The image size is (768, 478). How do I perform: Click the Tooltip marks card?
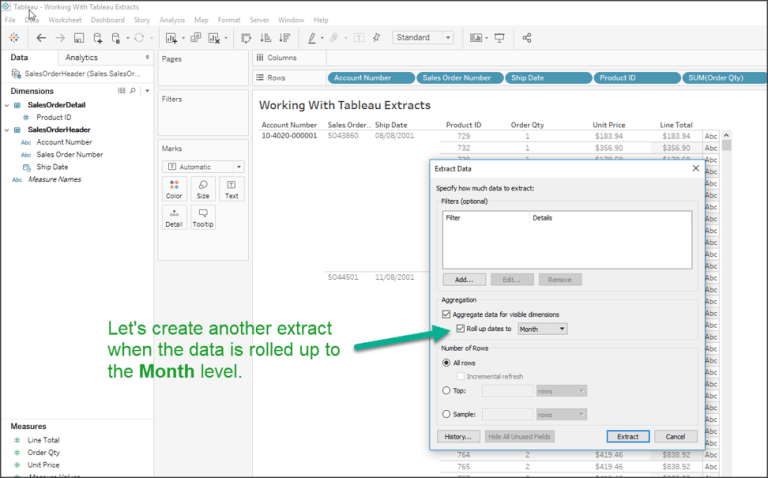[202, 217]
